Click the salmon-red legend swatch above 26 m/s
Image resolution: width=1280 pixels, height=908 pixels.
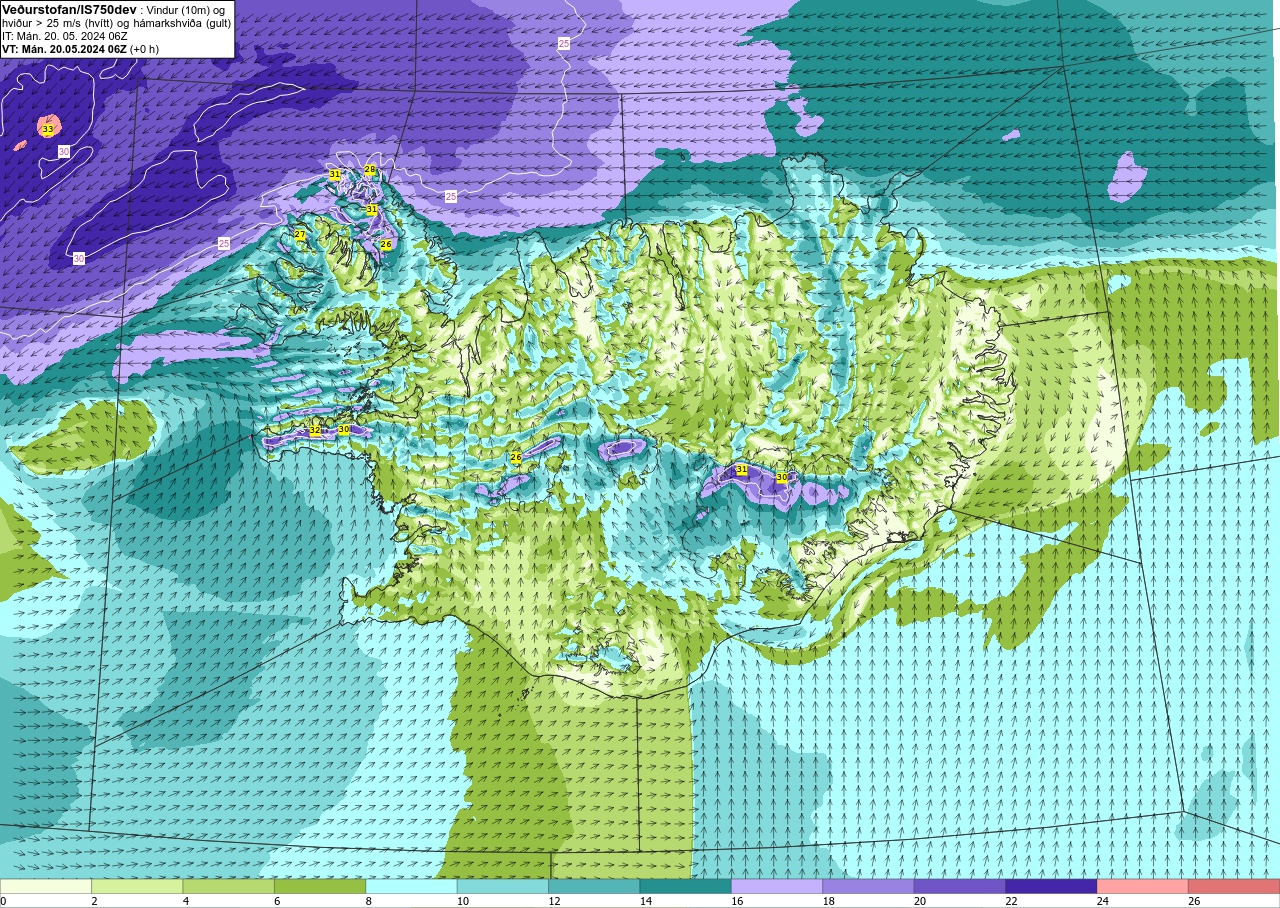point(1234,887)
